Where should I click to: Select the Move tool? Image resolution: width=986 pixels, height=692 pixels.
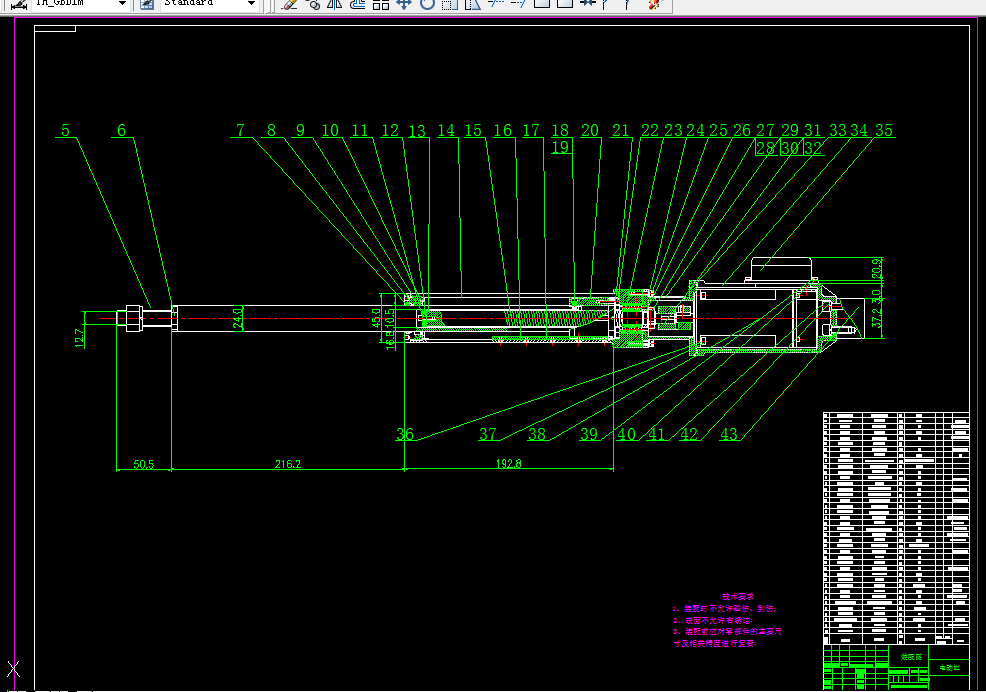(404, 4)
